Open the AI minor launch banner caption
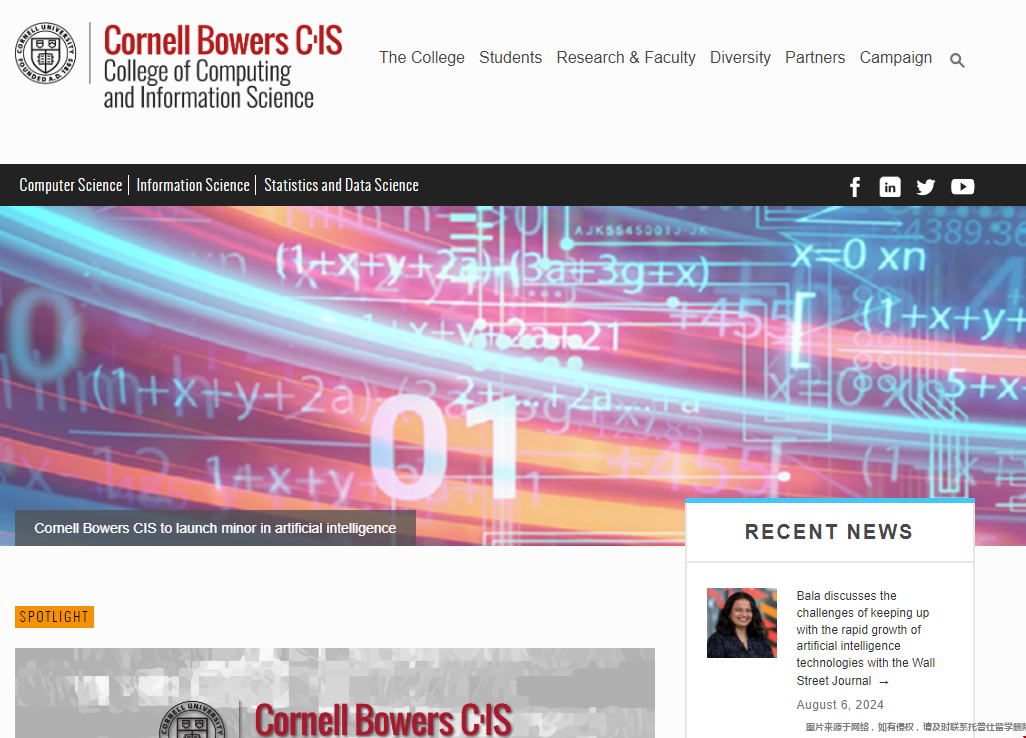This screenshot has height=738, width=1026. 215,528
